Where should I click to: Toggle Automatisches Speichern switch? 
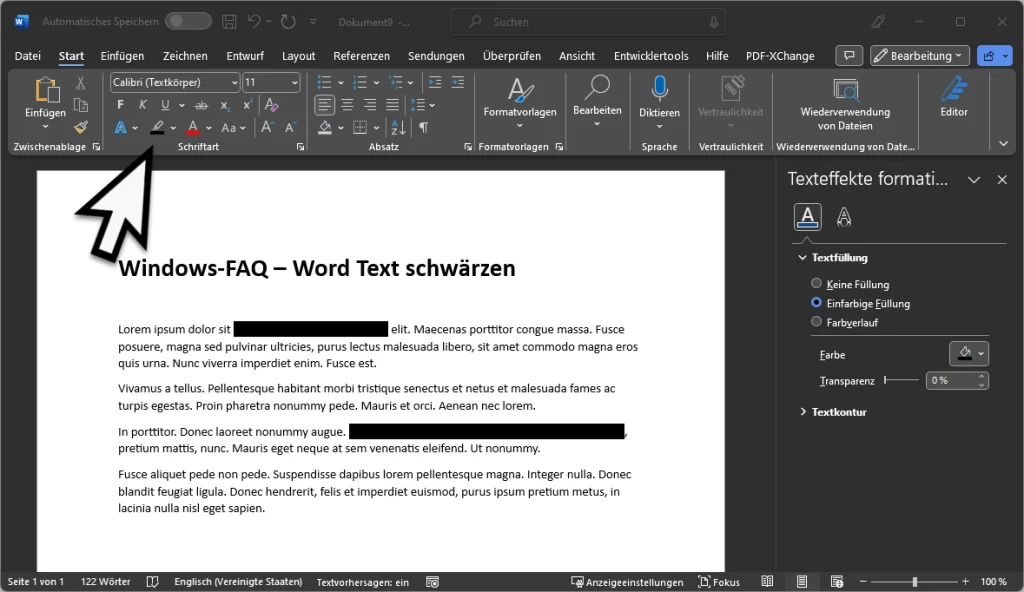click(188, 22)
